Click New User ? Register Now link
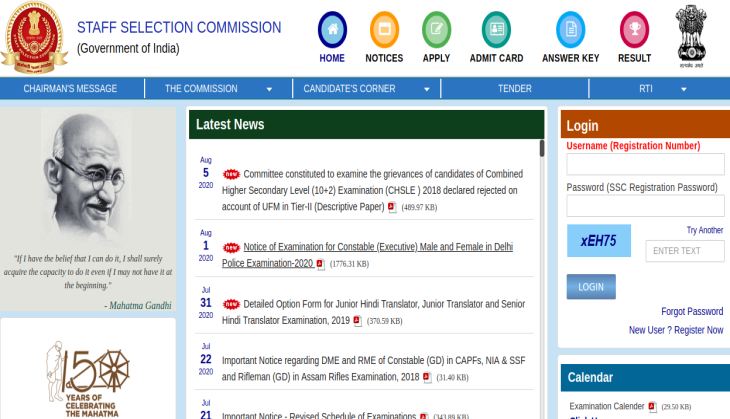This screenshot has width=730, height=419. pos(676,330)
